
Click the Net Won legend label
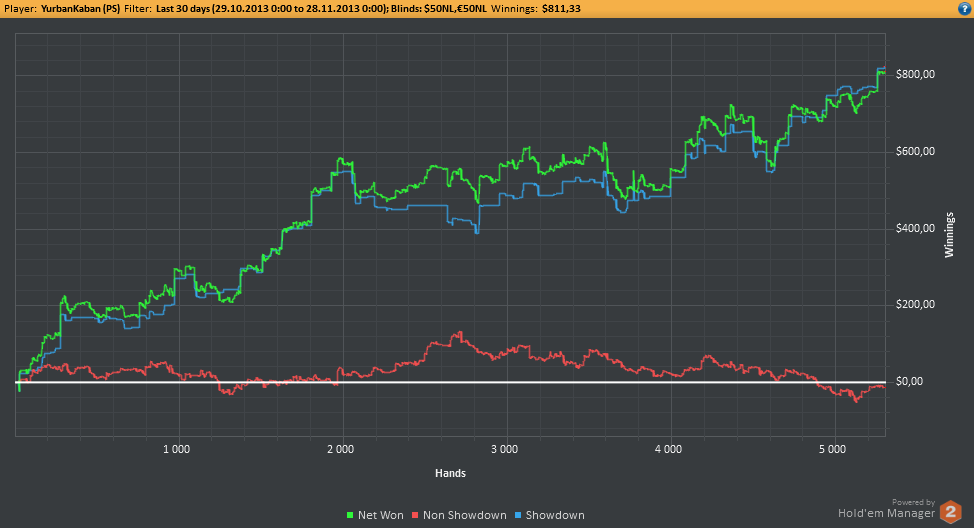point(381,516)
